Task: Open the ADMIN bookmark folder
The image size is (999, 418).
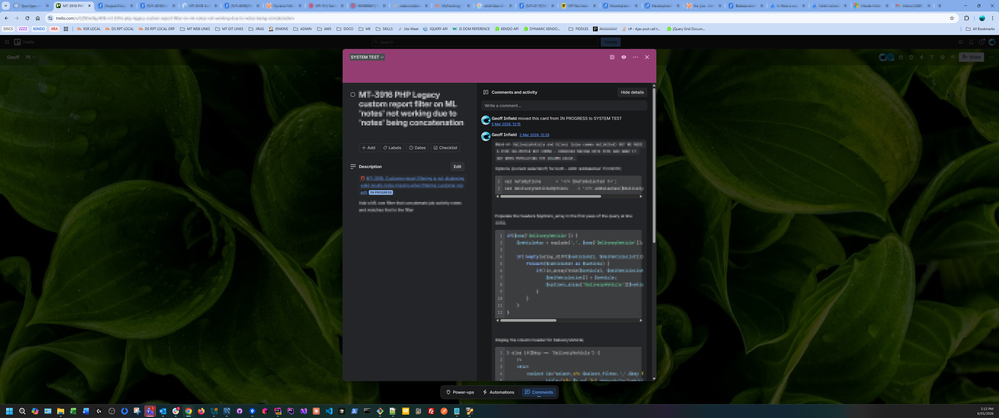Action: [x=303, y=29]
